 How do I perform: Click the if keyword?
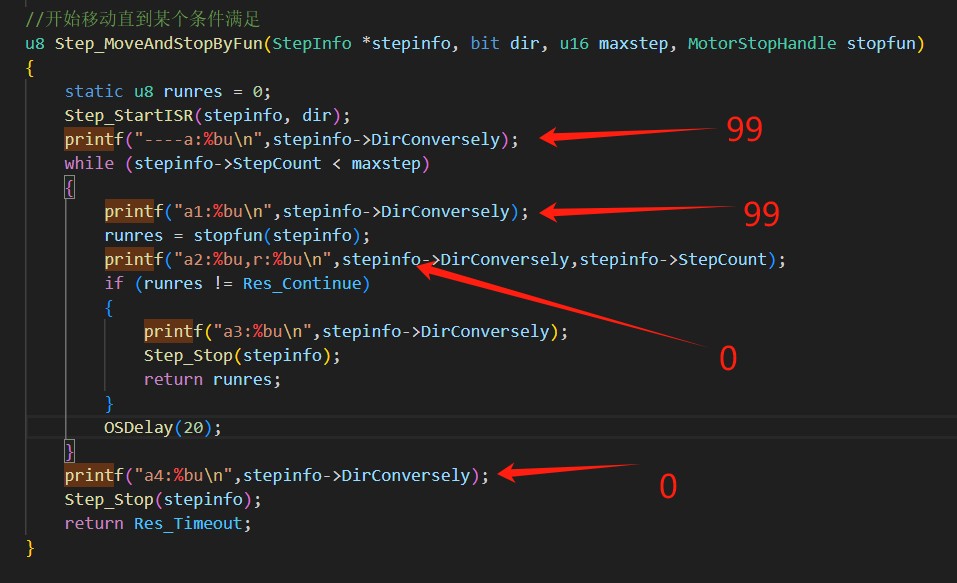click(114, 283)
